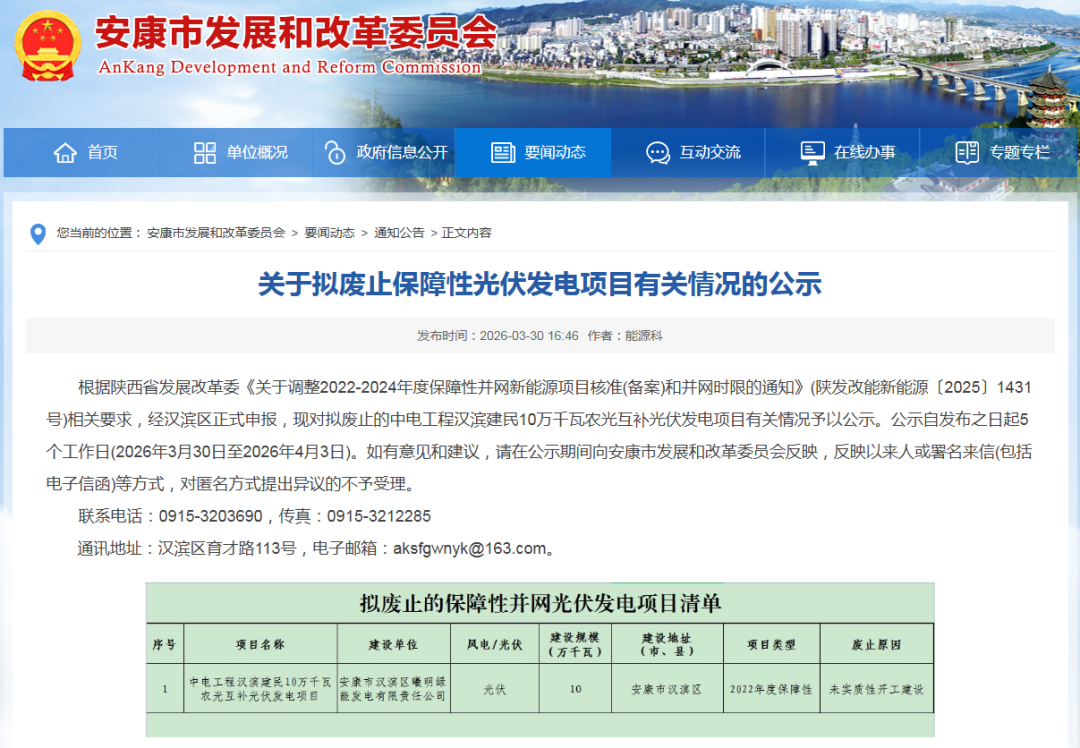Click the home icon beside 首页

click(65, 153)
